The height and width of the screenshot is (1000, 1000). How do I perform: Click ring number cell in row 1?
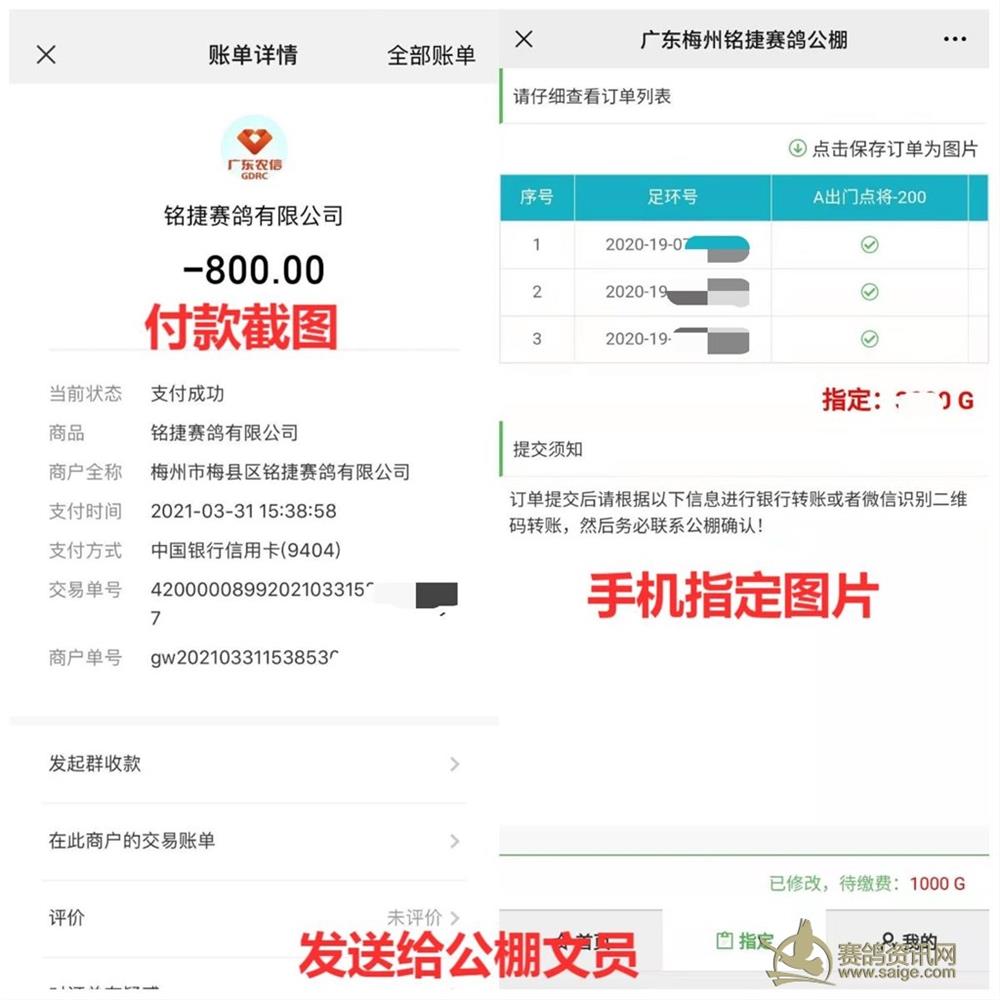tap(672, 245)
